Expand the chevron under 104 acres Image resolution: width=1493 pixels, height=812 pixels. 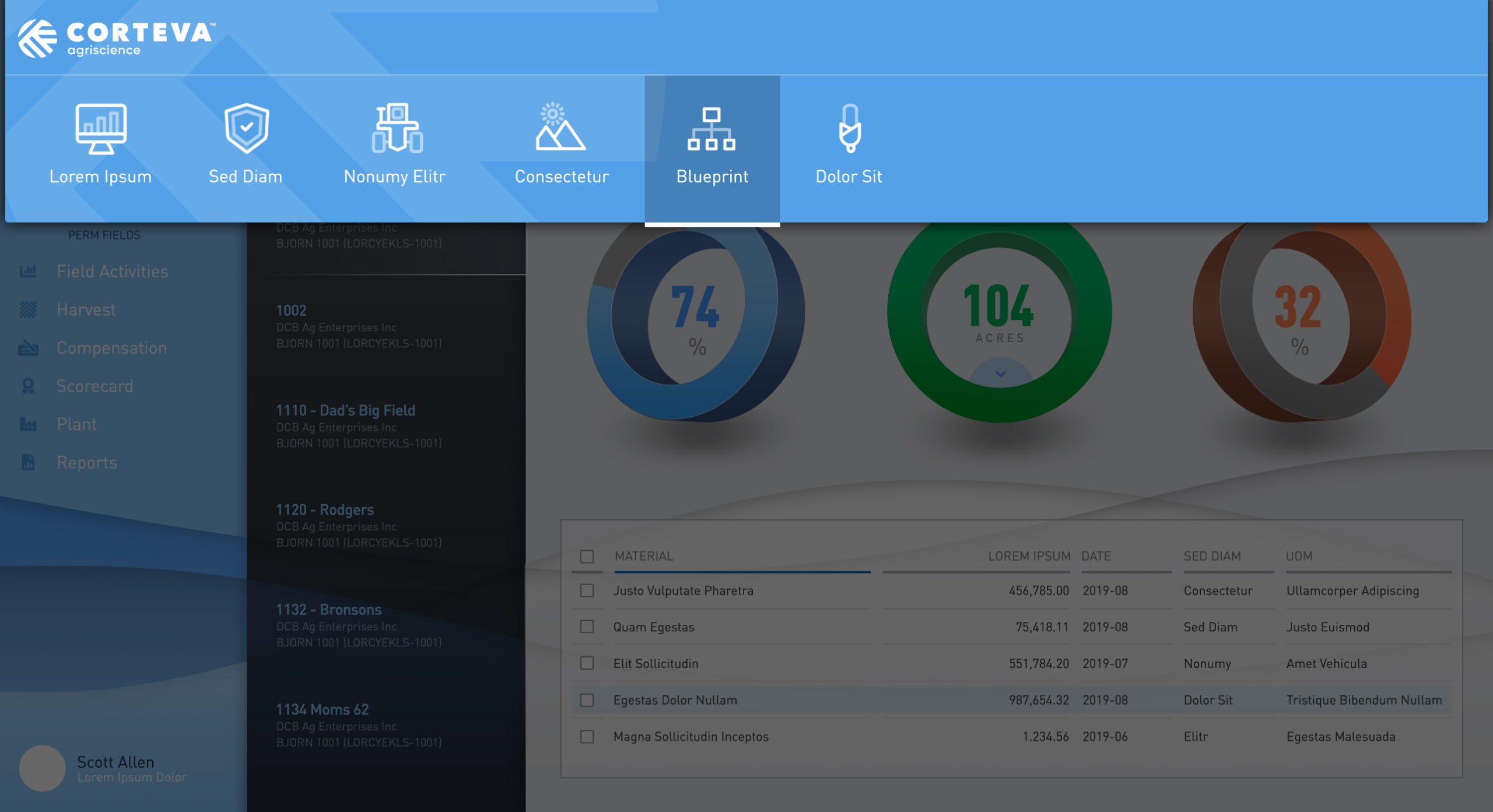[x=1000, y=374]
